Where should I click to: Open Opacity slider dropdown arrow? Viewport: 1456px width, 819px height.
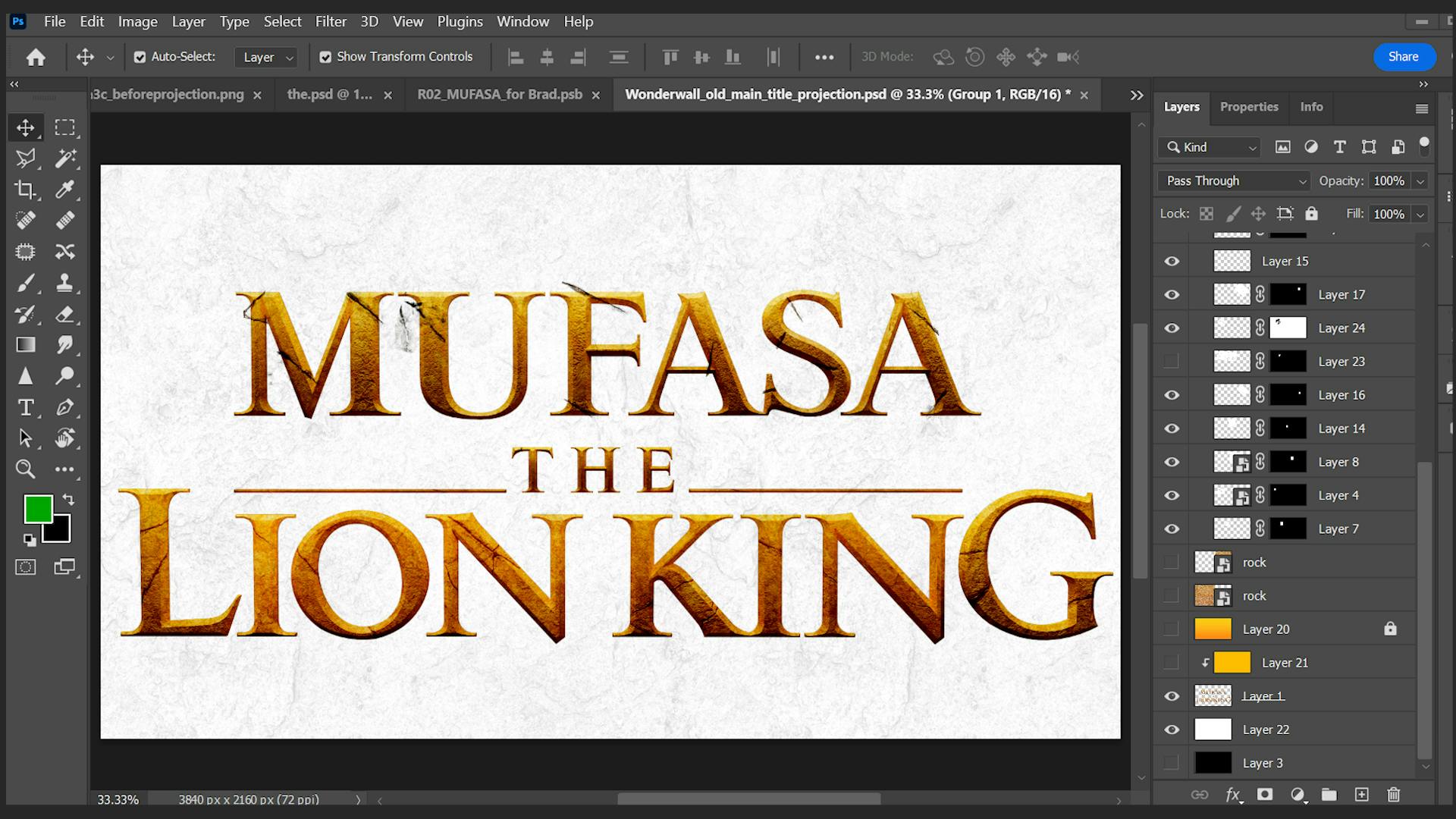tap(1420, 180)
